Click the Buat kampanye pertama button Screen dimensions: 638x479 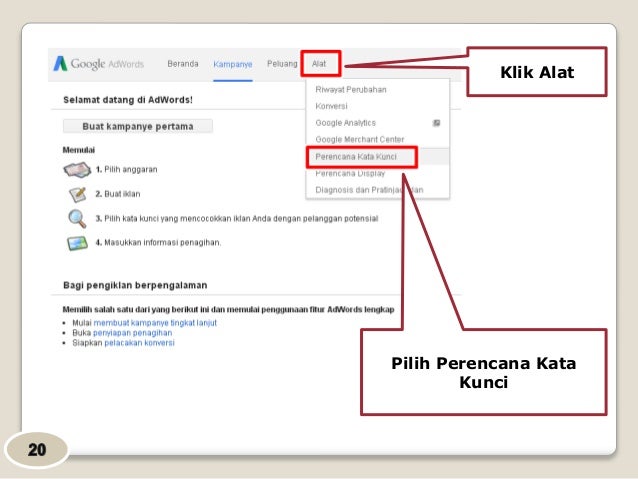(x=138, y=126)
